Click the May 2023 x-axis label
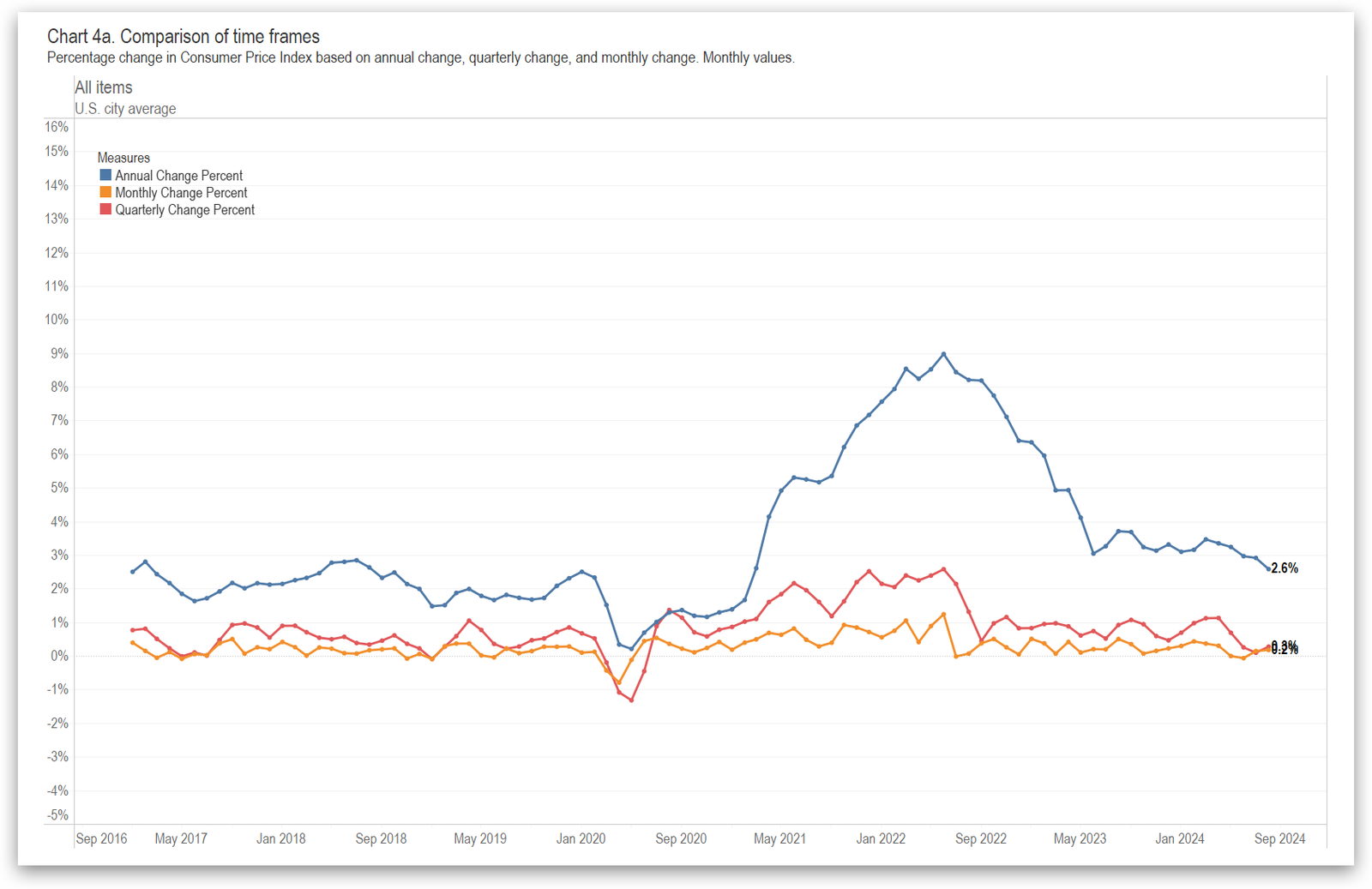This screenshot has width=1372, height=889. (x=1080, y=838)
